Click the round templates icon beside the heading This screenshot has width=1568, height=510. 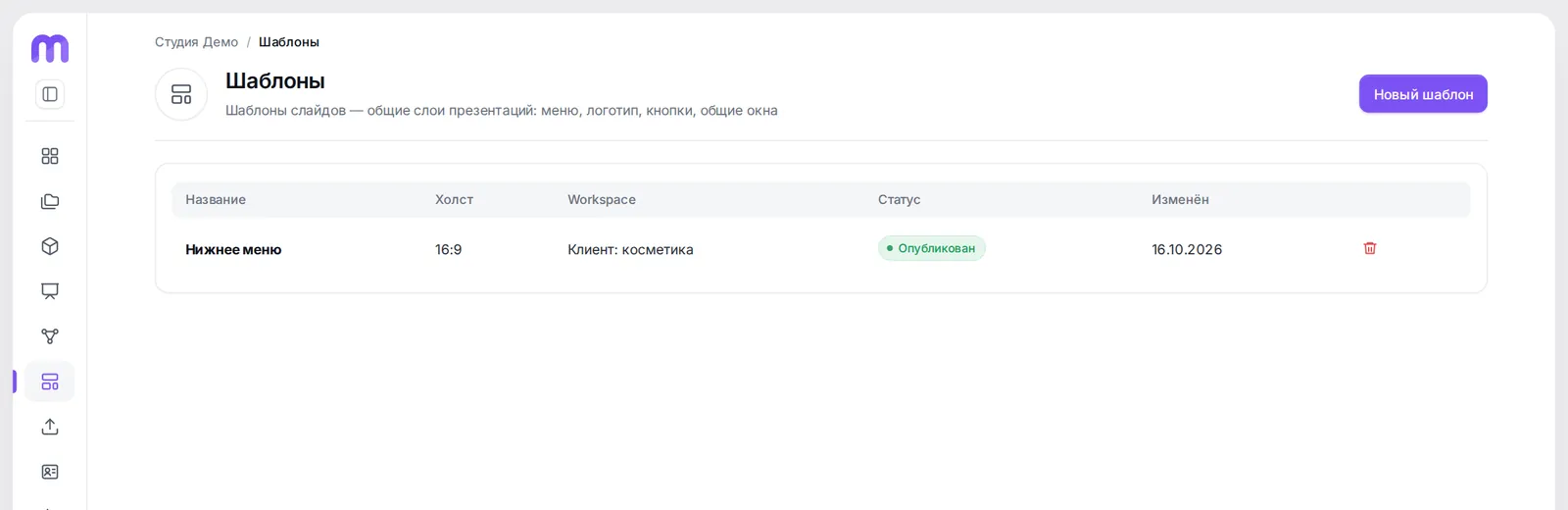(181, 94)
